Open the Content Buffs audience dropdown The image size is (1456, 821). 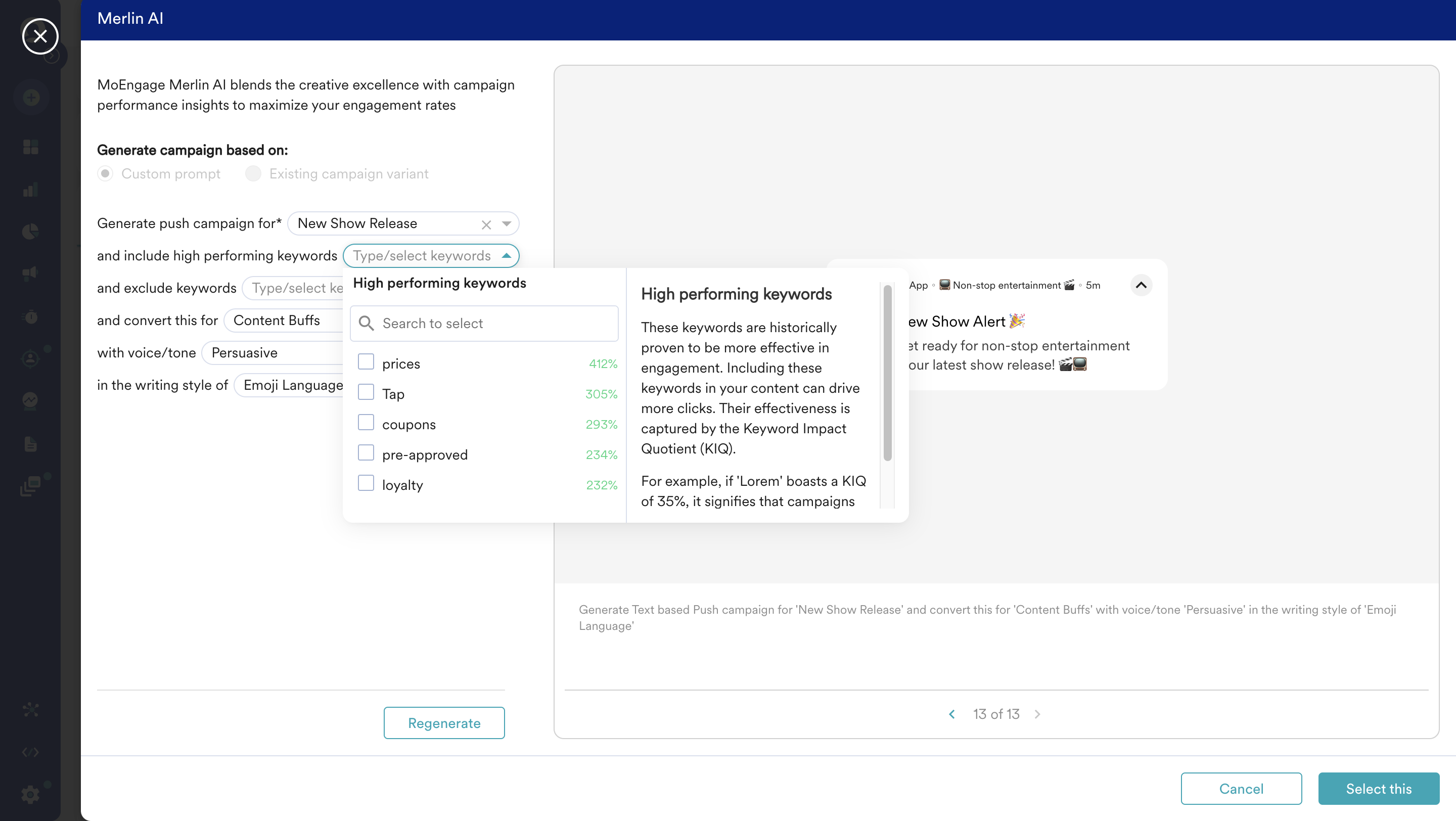pyautogui.click(x=283, y=321)
